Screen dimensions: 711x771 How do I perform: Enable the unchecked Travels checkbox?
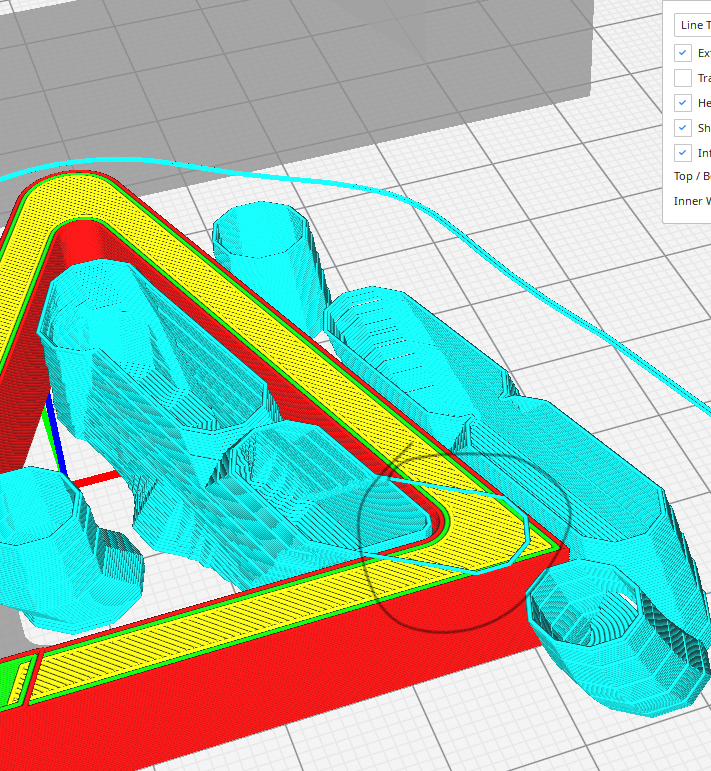tap(682, 78)
